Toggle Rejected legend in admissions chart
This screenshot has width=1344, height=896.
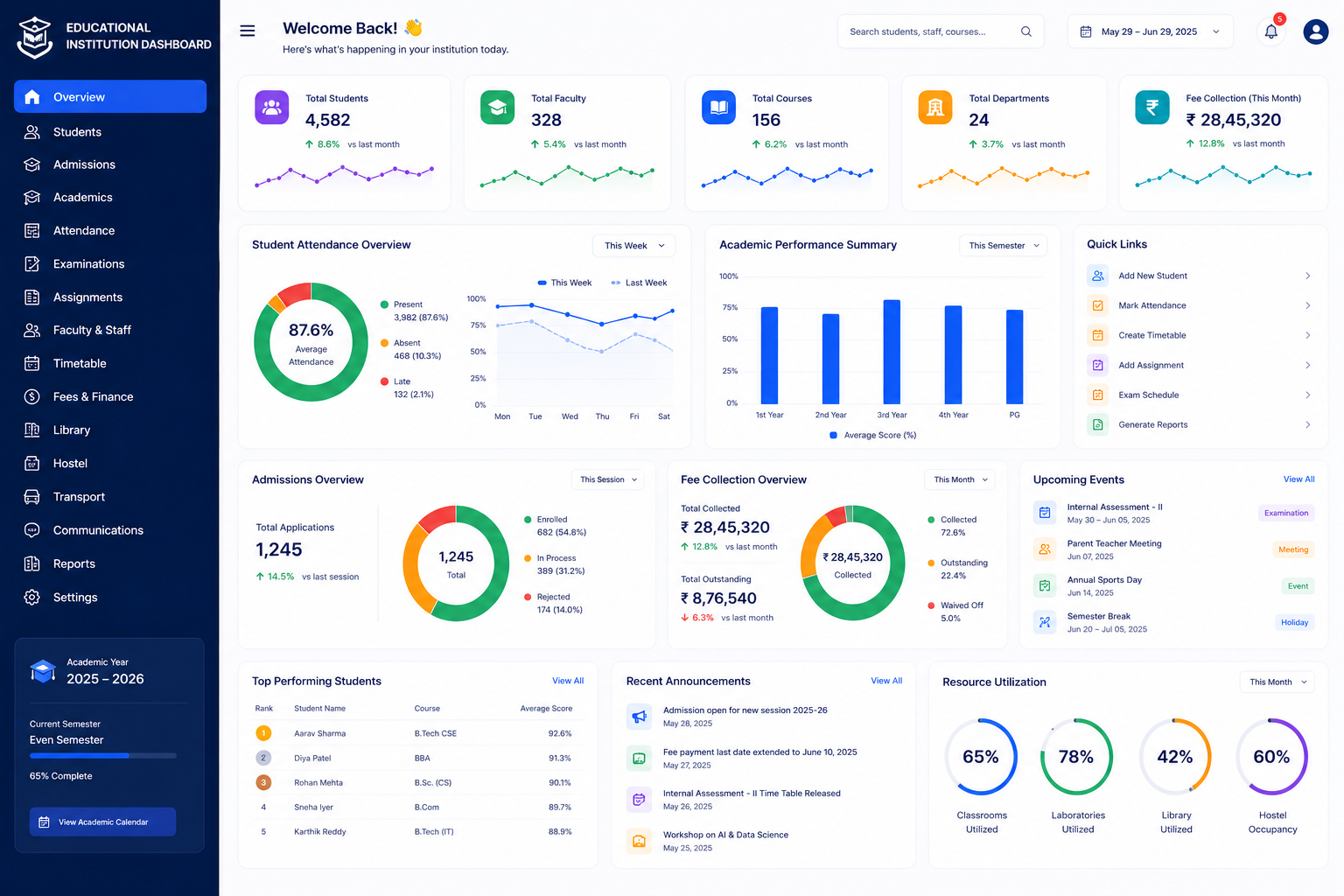(554, 603)
